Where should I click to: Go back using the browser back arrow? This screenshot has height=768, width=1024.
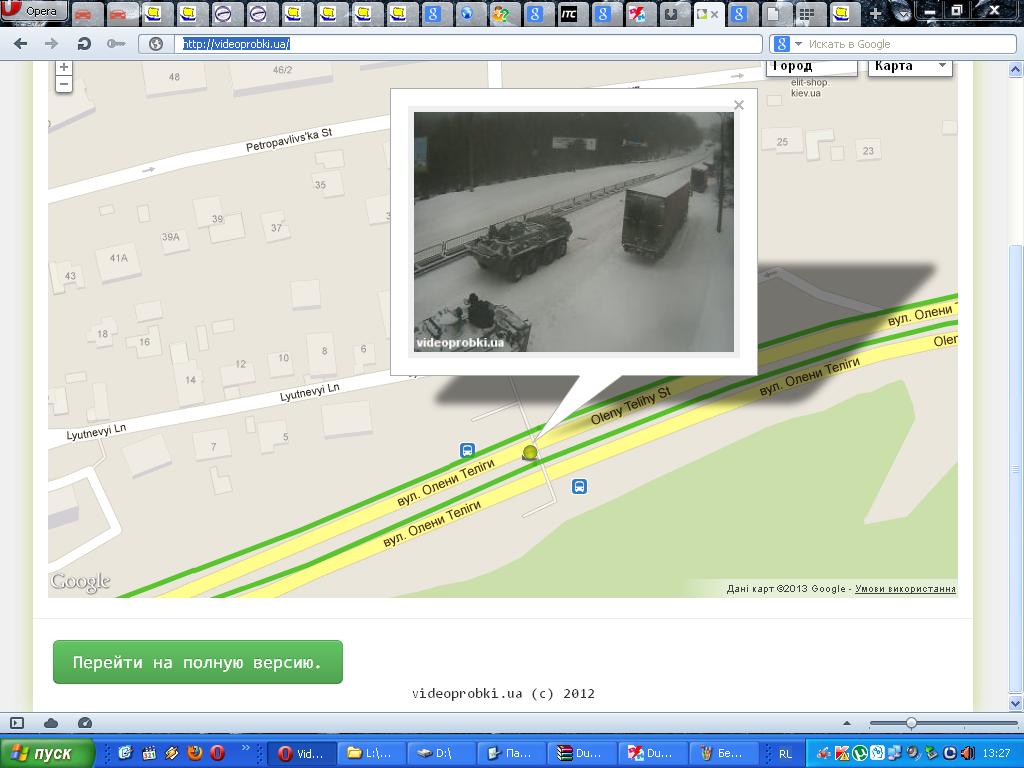click(x=21, y=44)
